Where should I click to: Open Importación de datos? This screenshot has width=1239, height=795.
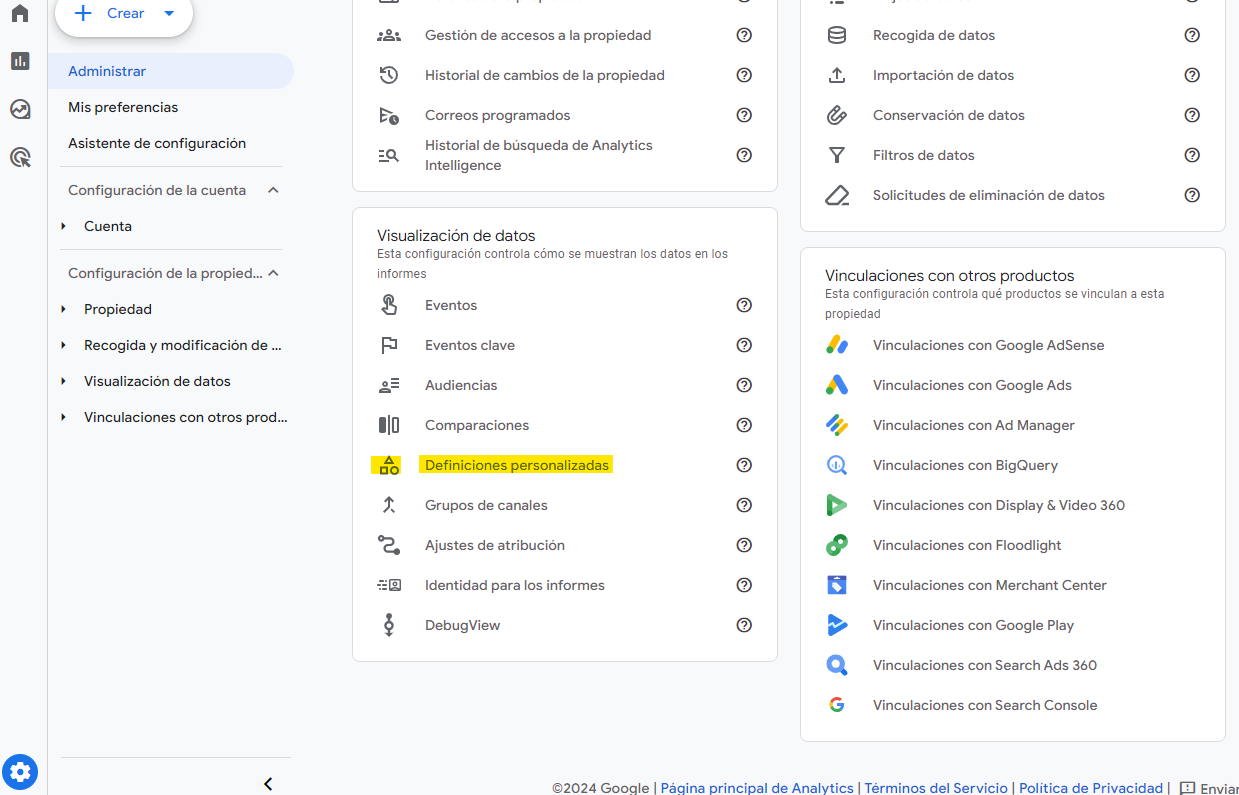tap(943, 75)
